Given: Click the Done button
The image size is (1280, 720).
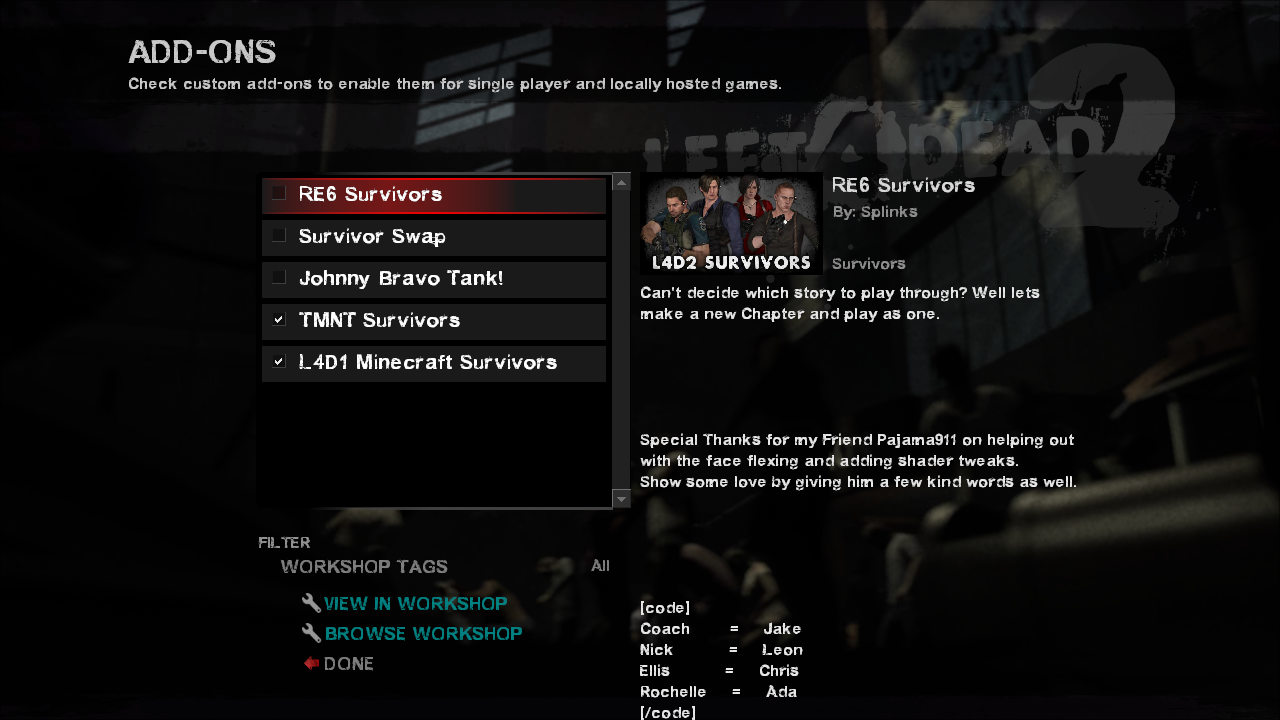Looking at the screenshot, I should pyautogui.click(x=348, y=663).
